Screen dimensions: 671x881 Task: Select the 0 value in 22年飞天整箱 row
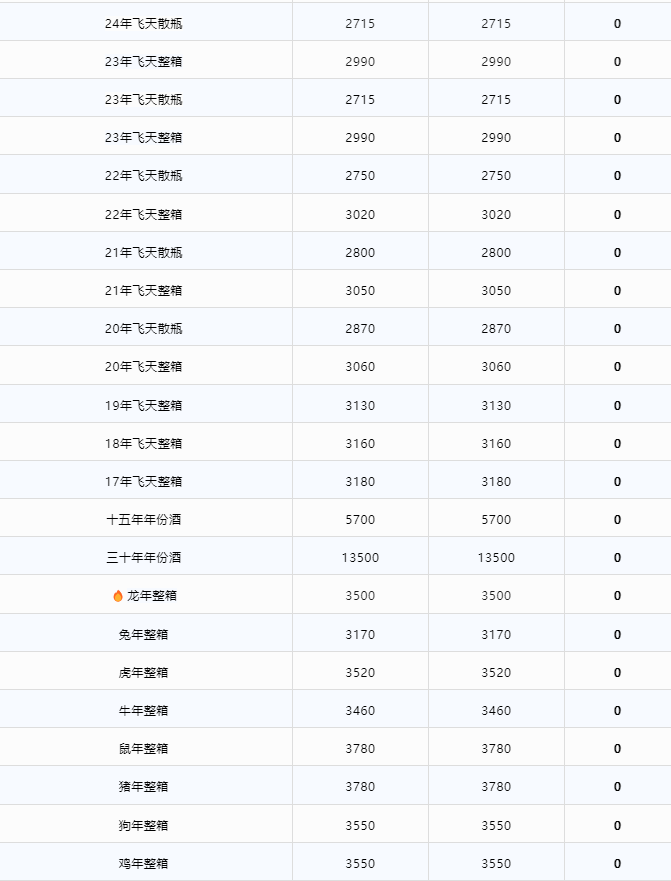(x=618, y=214)
